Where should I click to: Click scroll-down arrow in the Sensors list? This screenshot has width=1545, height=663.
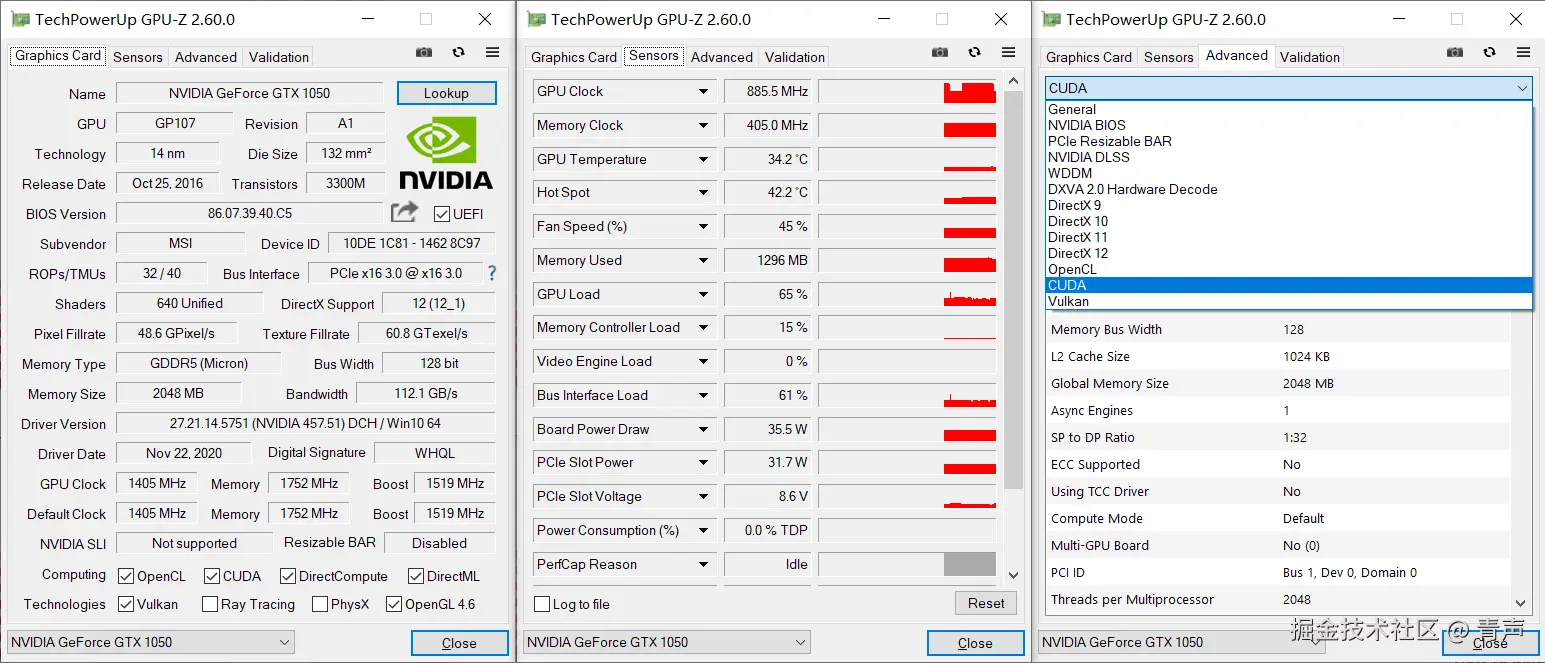coord(1013,575)
